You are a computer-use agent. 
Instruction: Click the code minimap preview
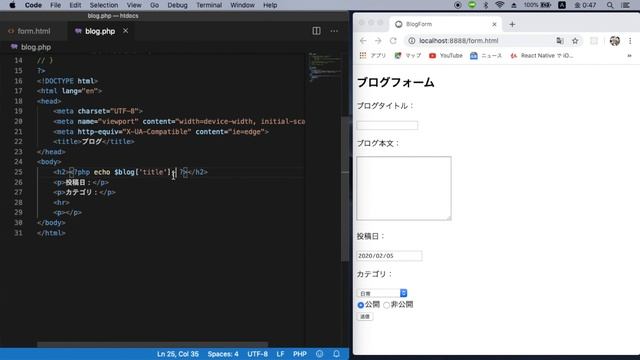324,67
